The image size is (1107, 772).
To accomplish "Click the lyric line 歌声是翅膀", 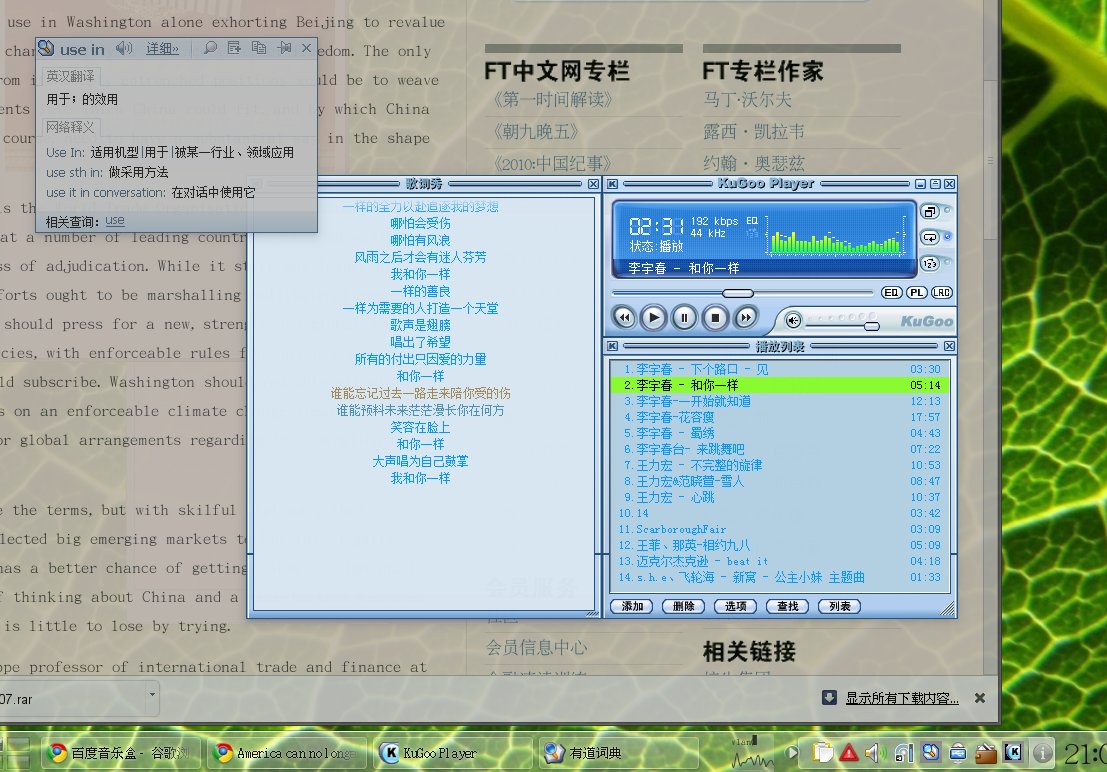I will point(420,325).
